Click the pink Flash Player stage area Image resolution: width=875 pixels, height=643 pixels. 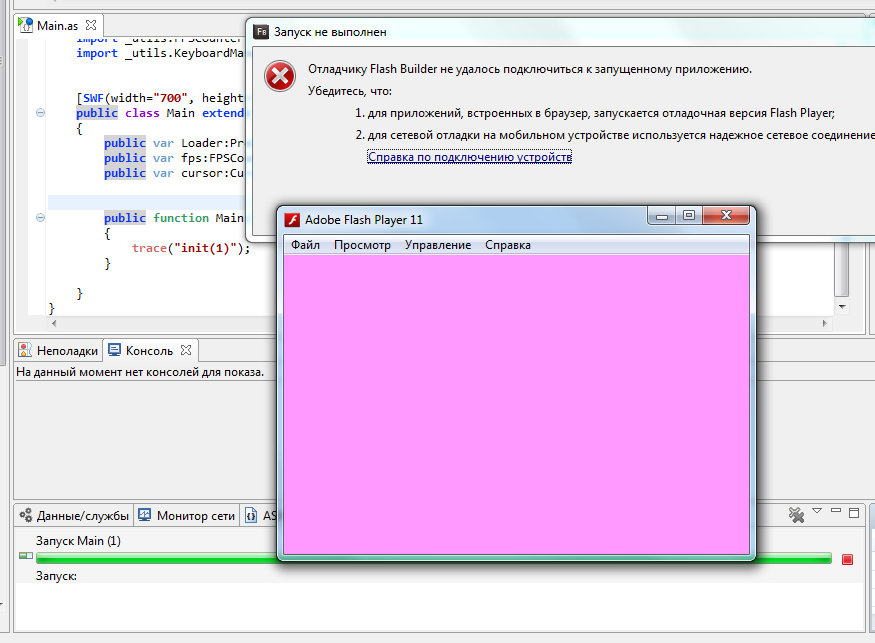point(516,405)
